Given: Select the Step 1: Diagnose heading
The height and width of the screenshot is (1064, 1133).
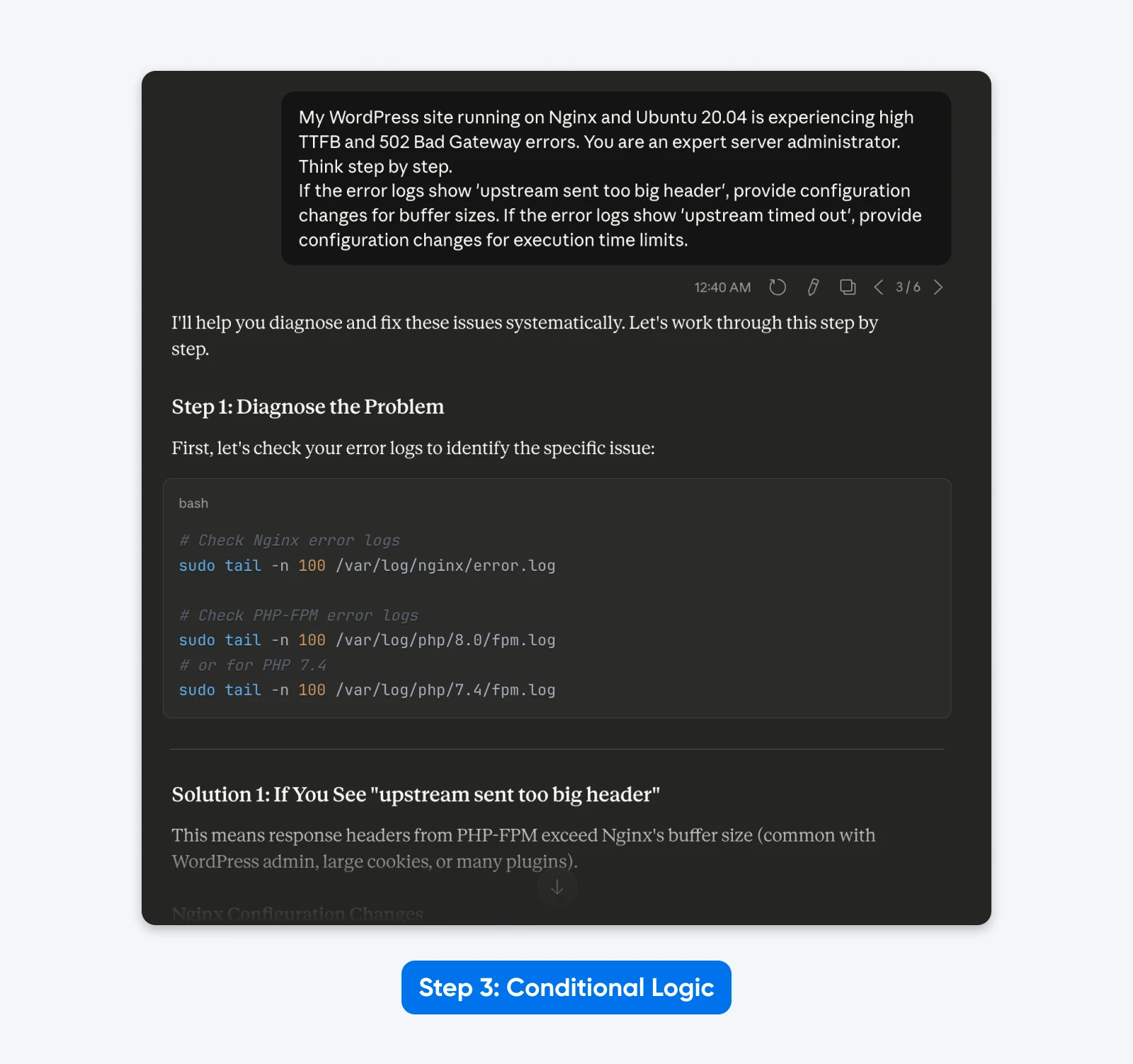Looking at the screenshot, I should (307, 407).
